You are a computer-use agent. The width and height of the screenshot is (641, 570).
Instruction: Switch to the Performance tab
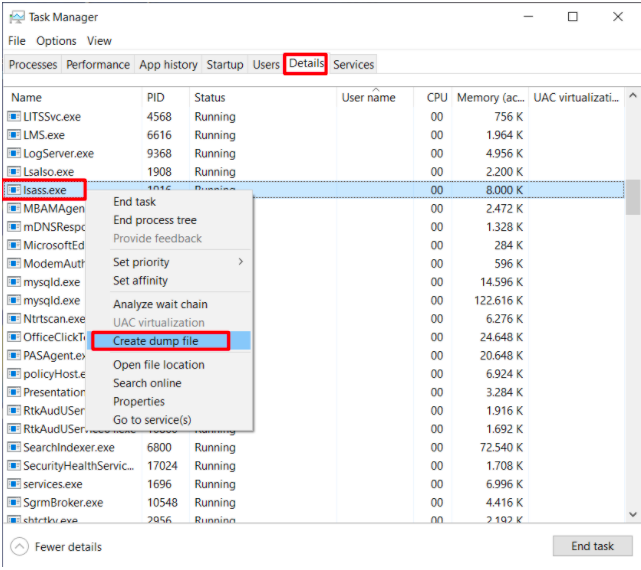click(x=98, y=65)
